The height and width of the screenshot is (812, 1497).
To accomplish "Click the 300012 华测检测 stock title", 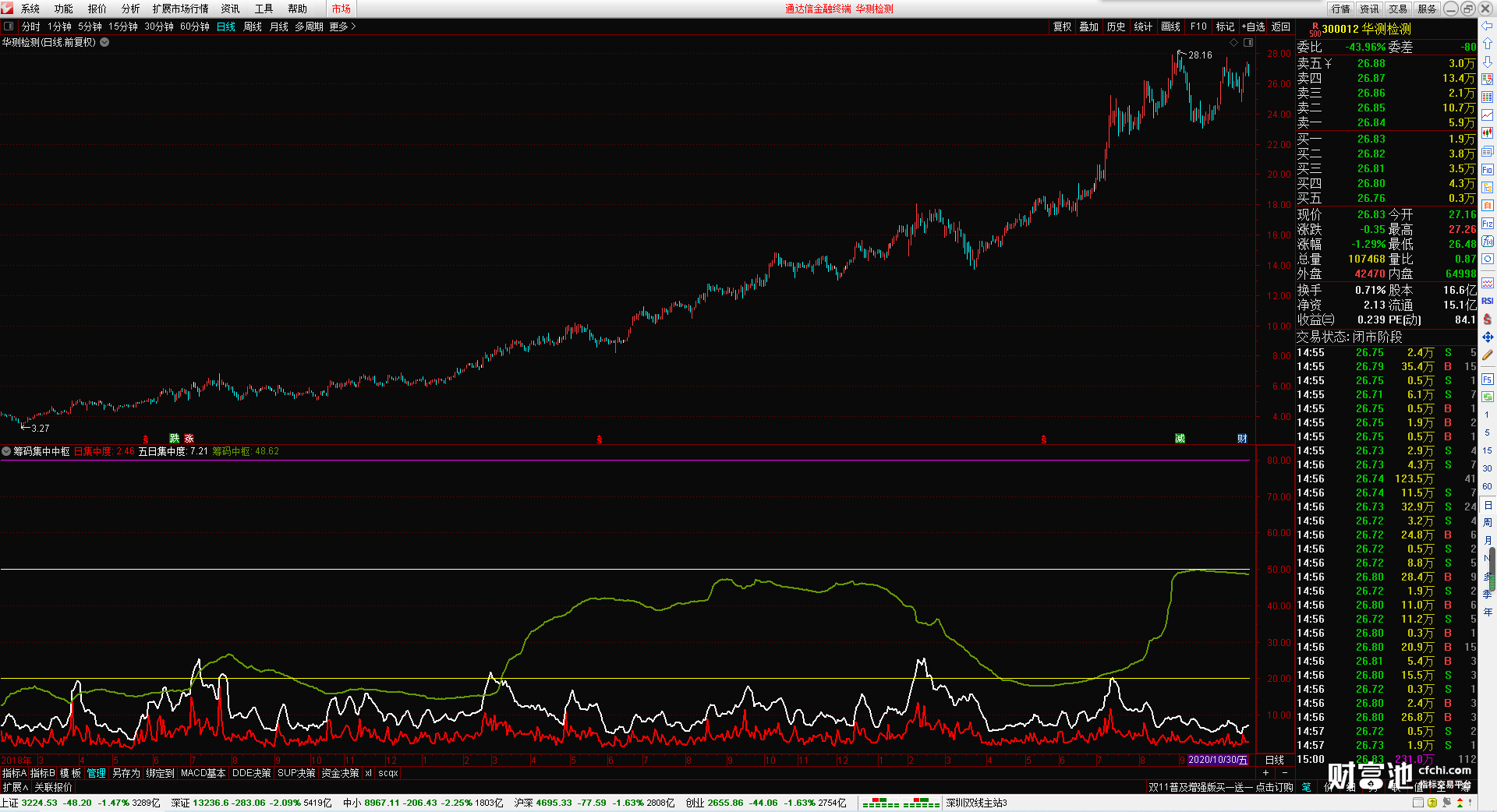I will [x=1366, y=29].
